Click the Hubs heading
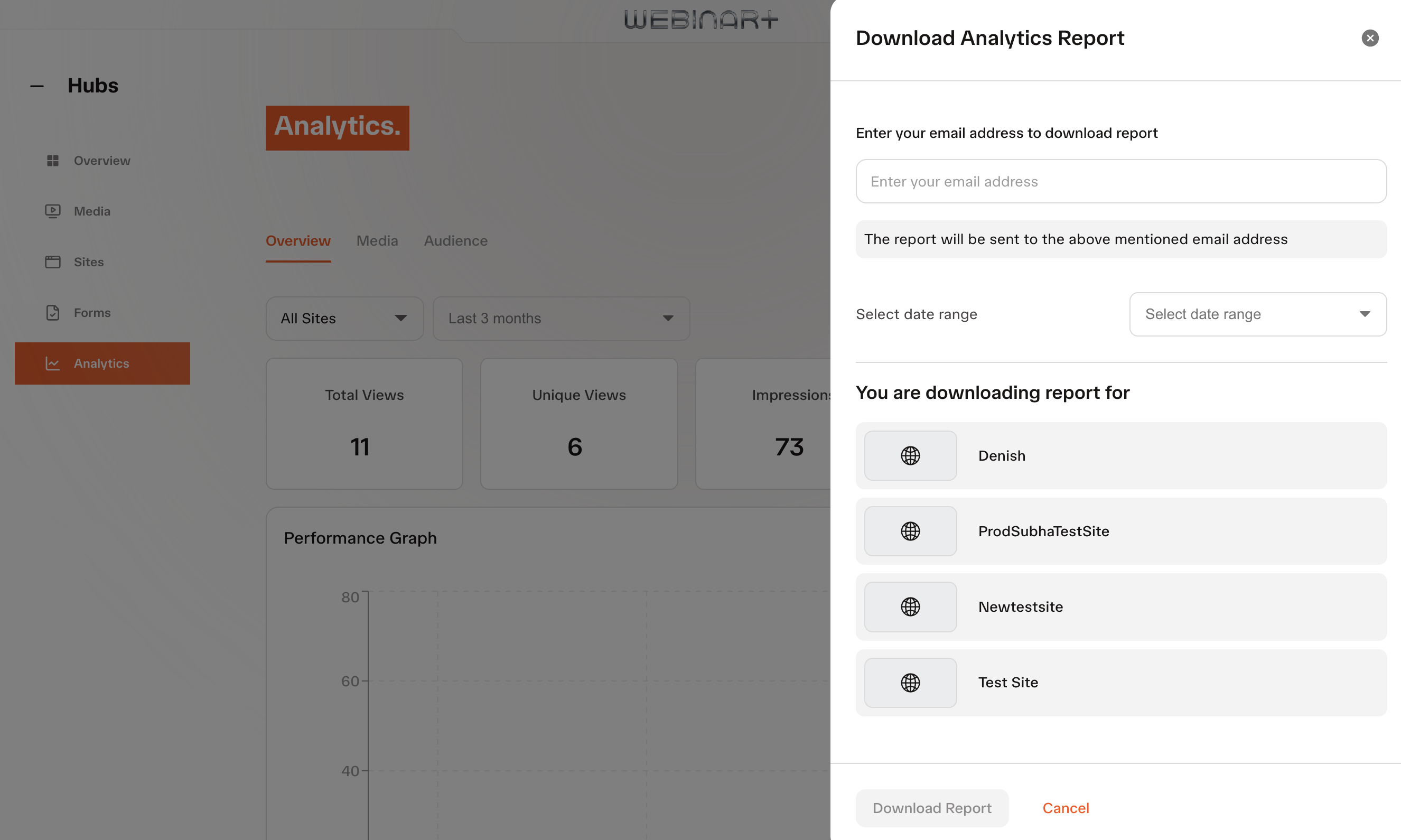The image size is (1401, 840). click(93, 86)
